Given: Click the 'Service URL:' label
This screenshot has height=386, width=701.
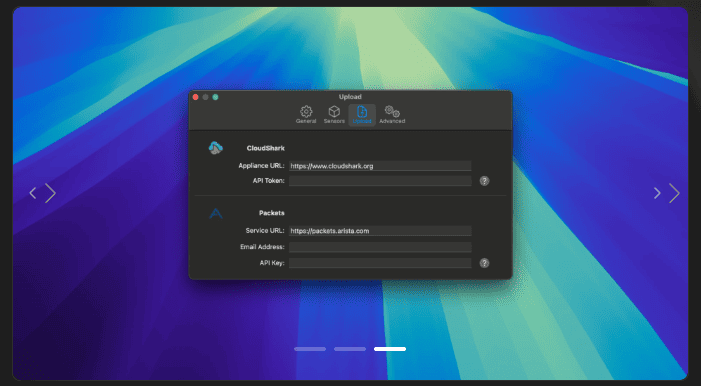Looking at the screenshot, I should point(265,230).
